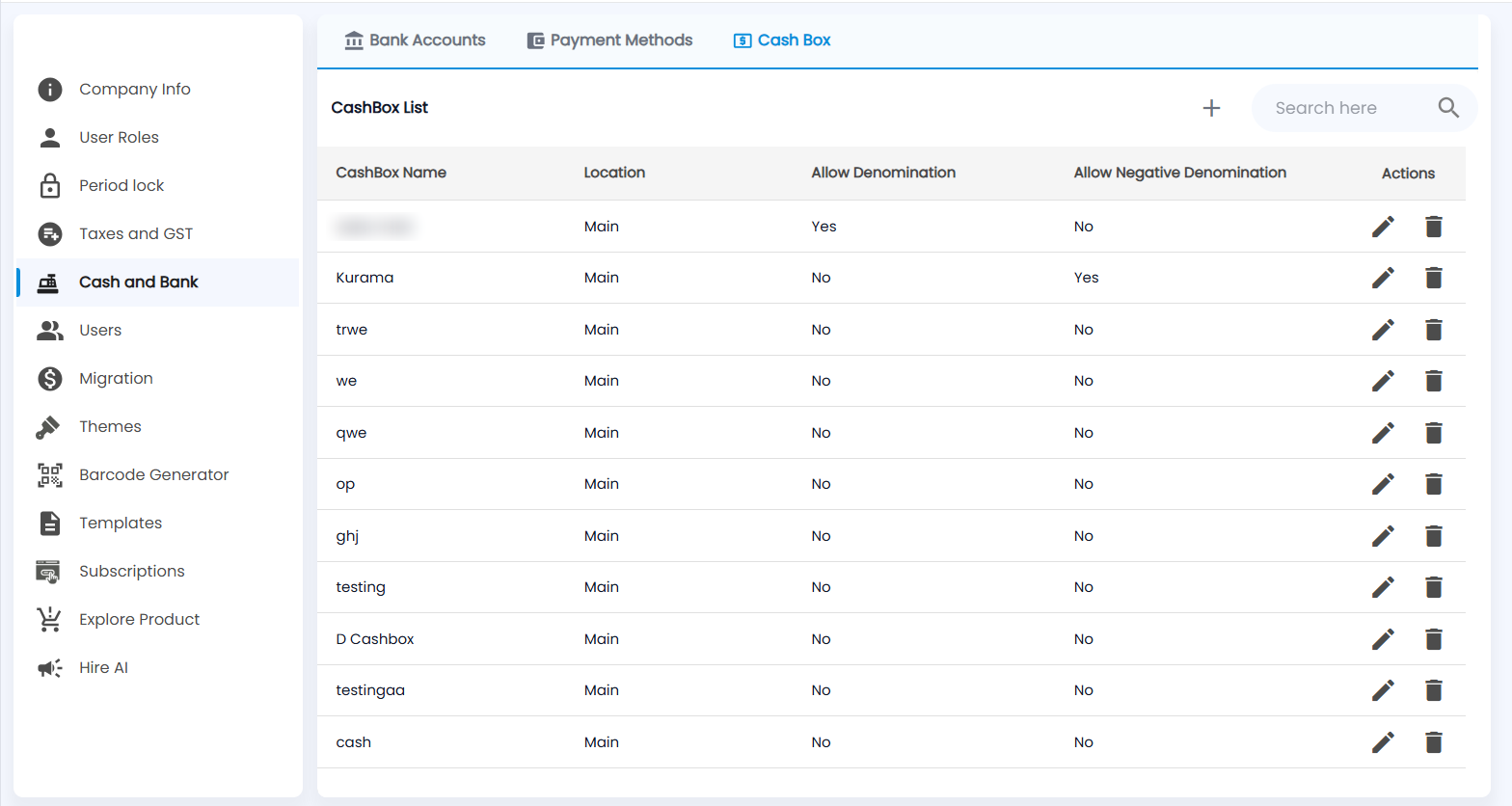Delete the cash cashbox row
The image size is (1512, 806).
pyautogui.click(x=1434, y=742)
